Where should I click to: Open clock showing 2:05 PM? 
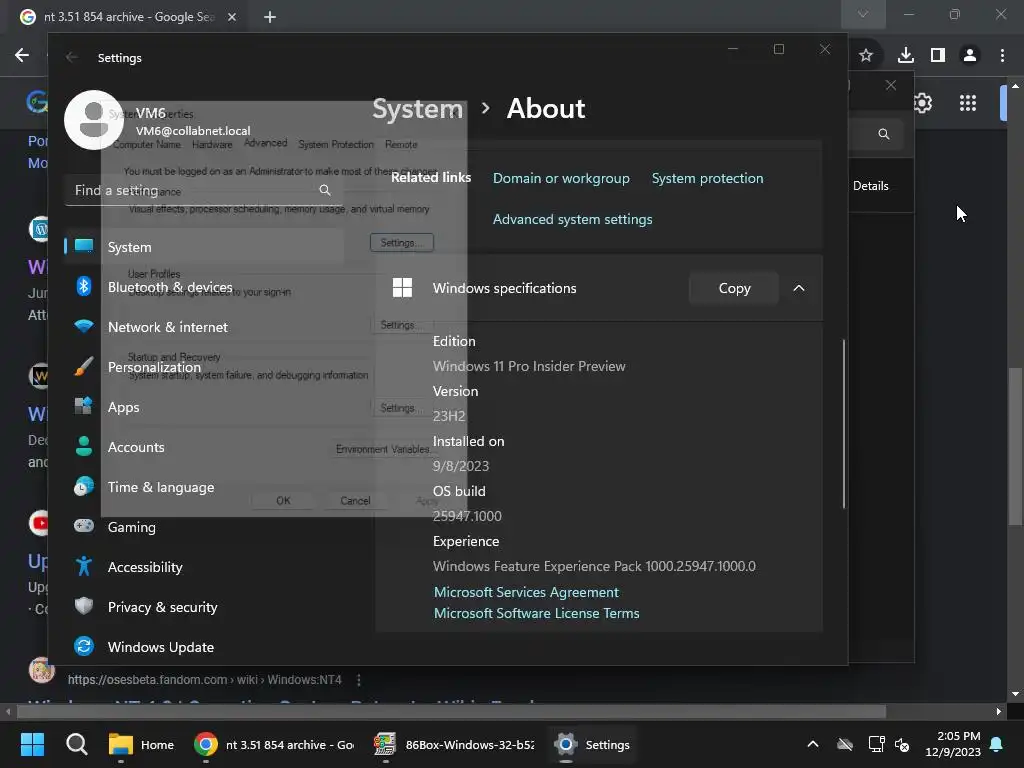953,744
